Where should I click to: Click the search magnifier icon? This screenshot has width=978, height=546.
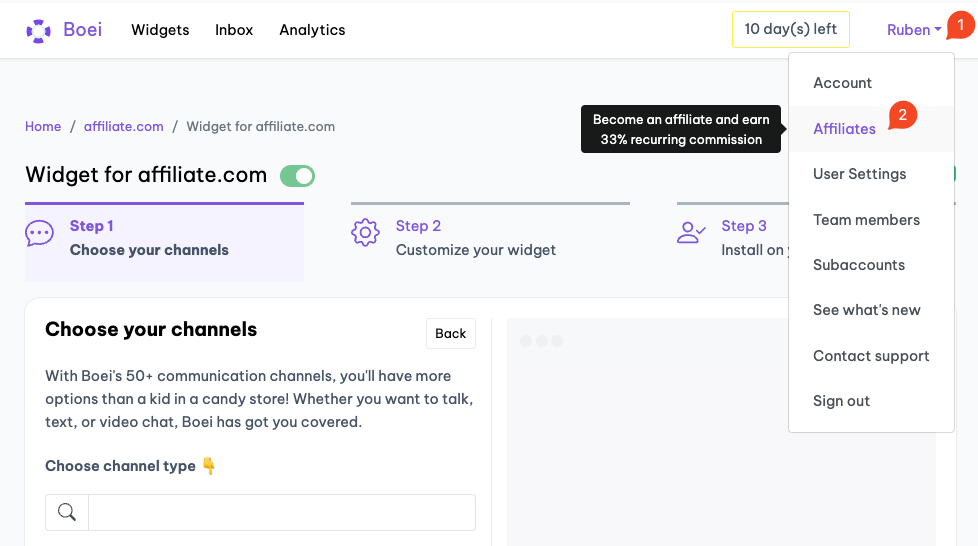click(x=67, y=512)
